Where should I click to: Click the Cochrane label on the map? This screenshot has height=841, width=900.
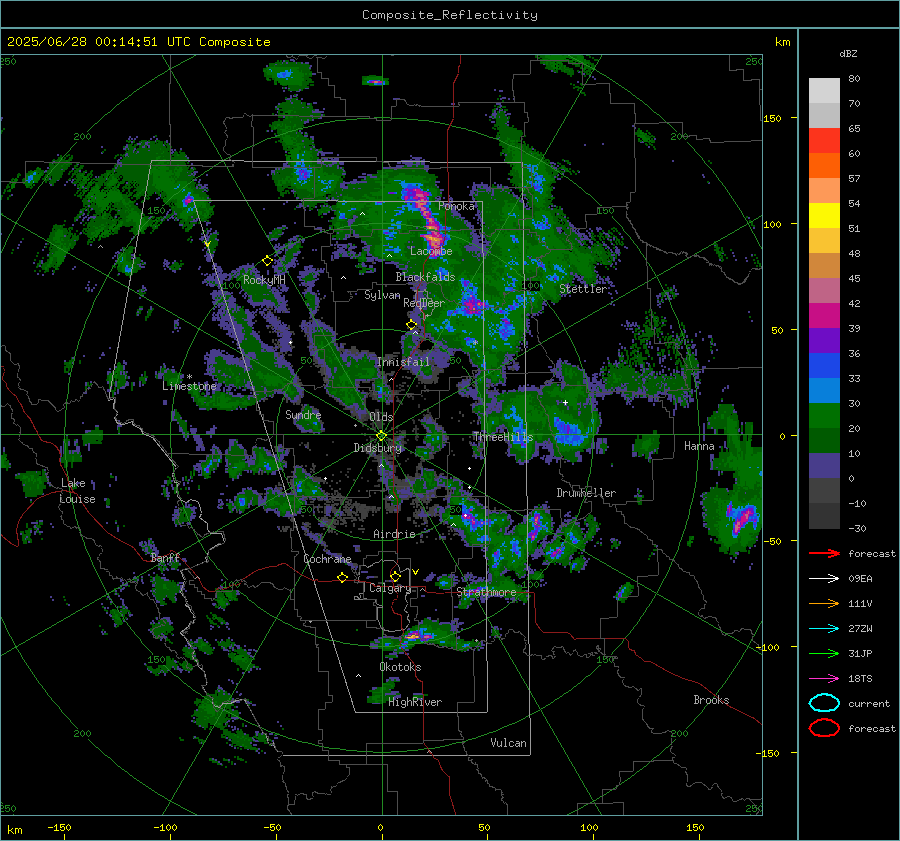pyautogui.click(x=327, y=559)
